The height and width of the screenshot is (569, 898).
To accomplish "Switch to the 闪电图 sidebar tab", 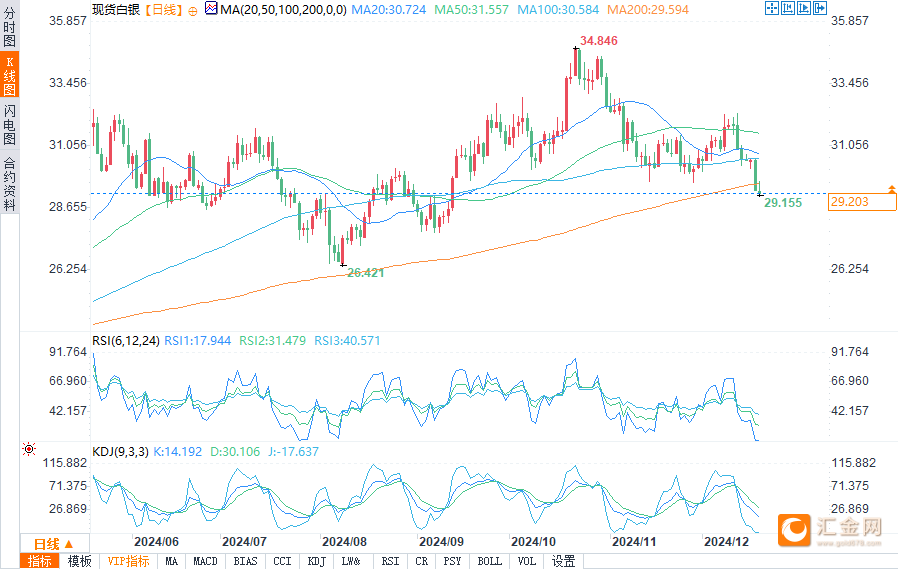I will pos(9,124).
